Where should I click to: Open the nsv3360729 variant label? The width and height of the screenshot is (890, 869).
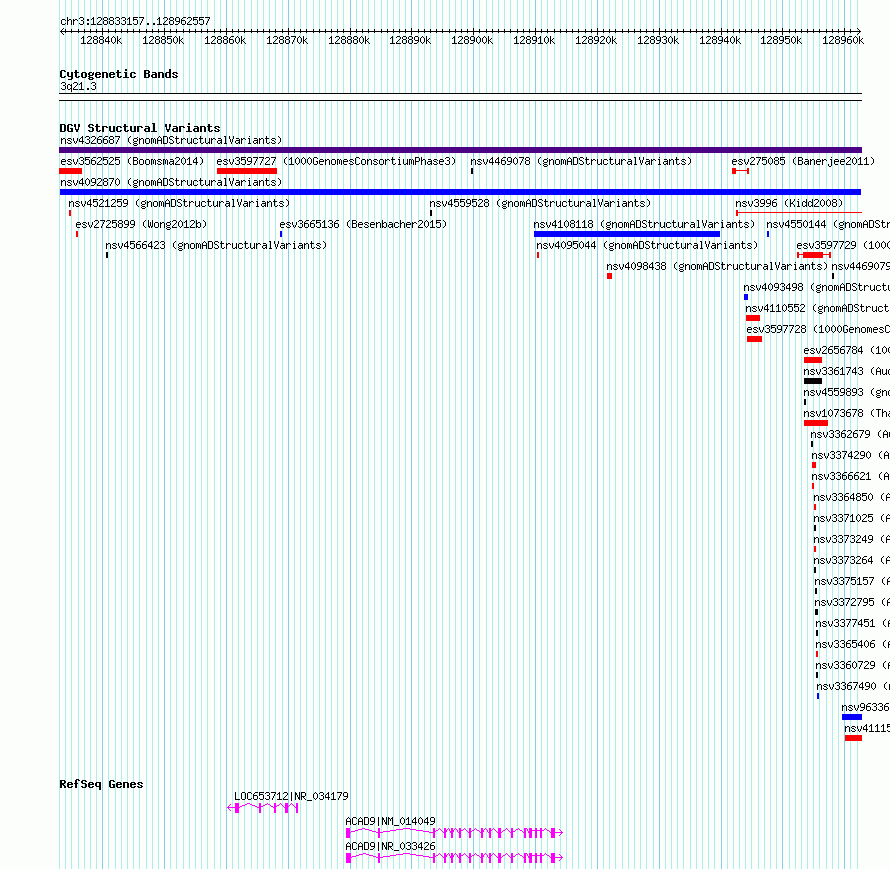pyautogui.click(x=853, y=665)
